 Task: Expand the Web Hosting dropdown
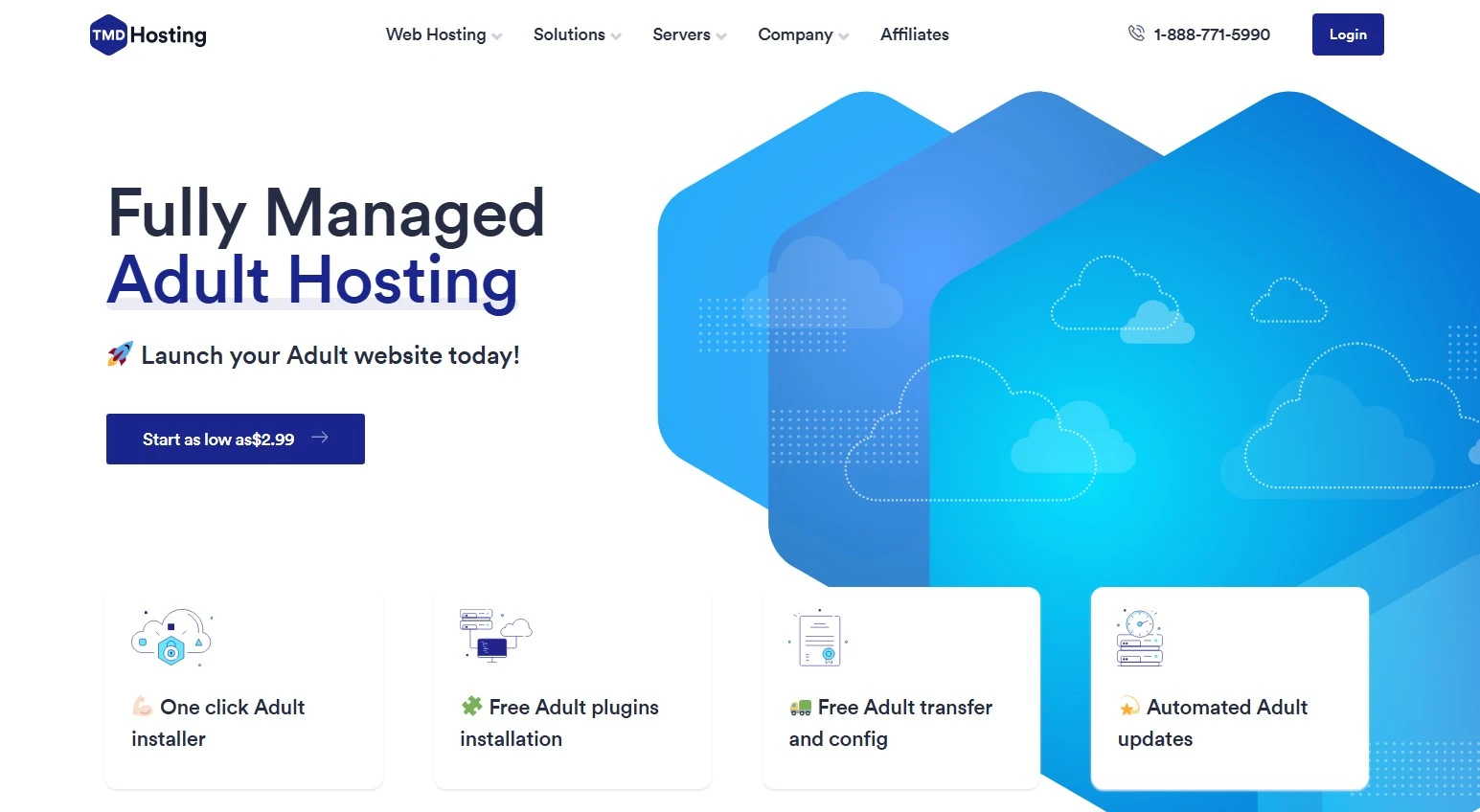[x=436, y=34]
